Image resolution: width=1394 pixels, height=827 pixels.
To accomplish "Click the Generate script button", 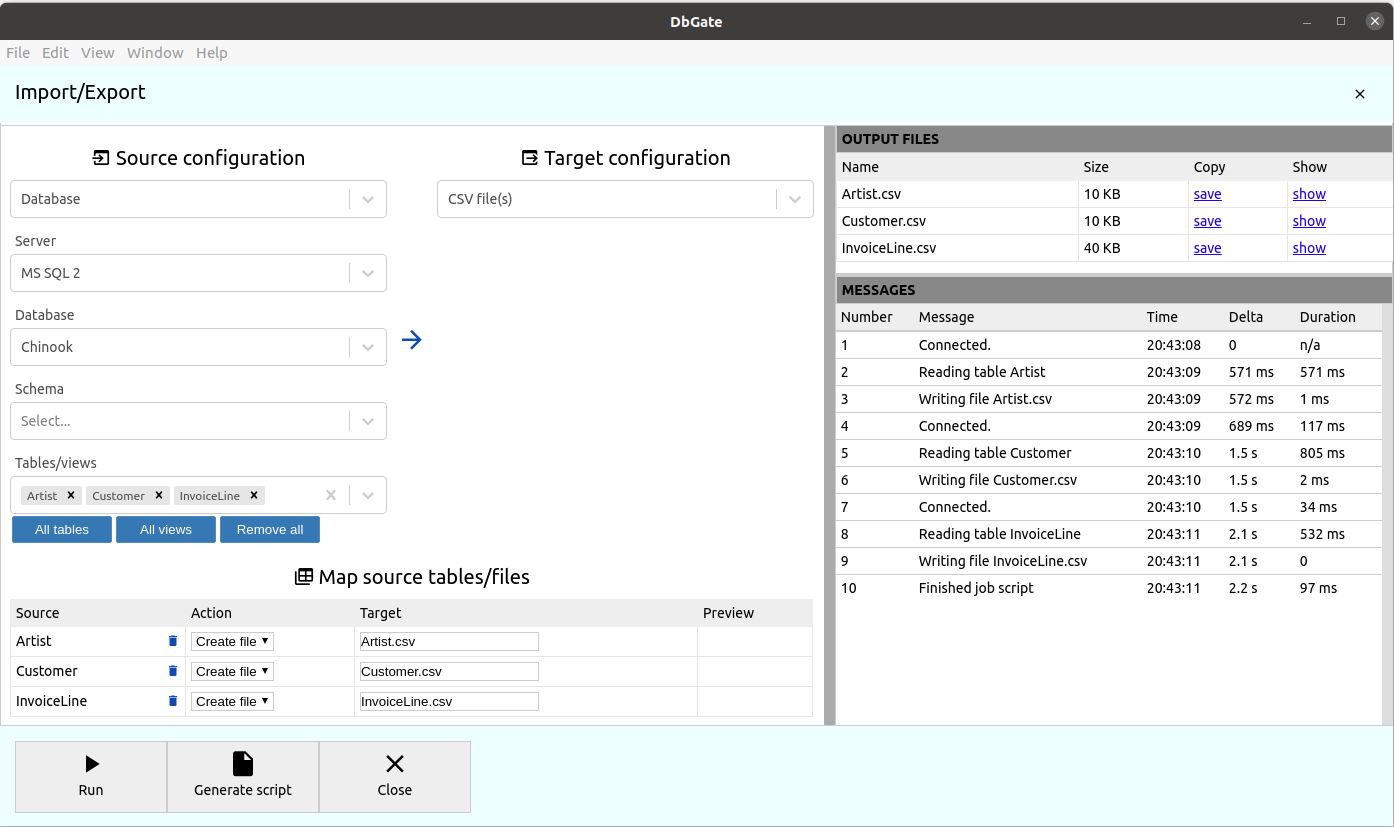I will point(243,776).
